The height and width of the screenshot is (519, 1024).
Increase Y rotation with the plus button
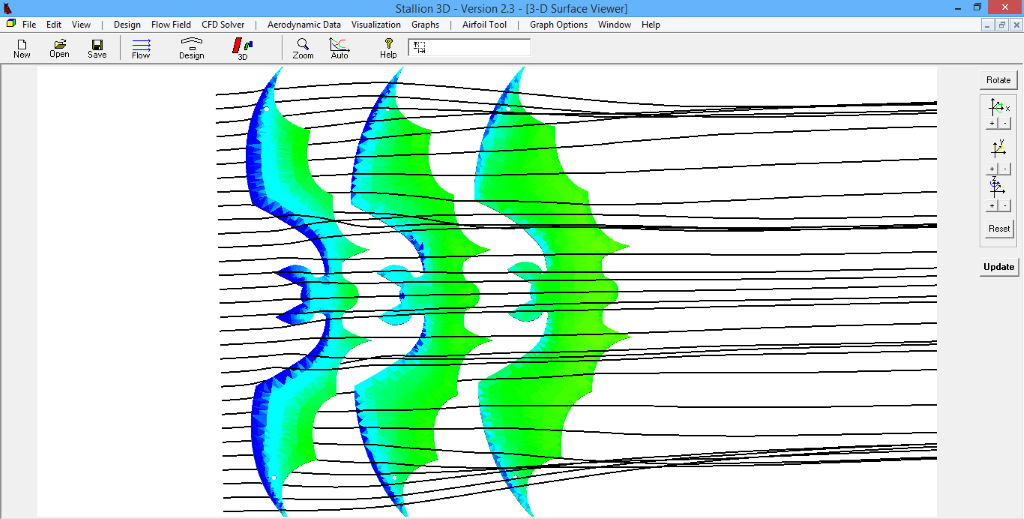tap(992, 168)
